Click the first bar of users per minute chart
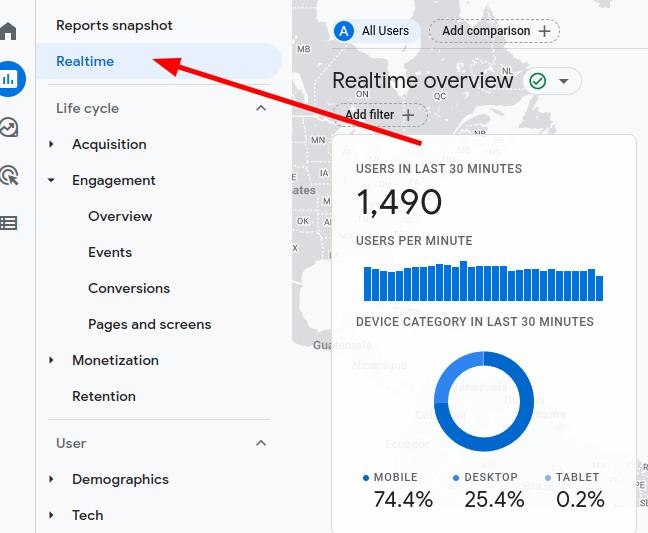Screen dimensions: 648x533 point(367,284)
